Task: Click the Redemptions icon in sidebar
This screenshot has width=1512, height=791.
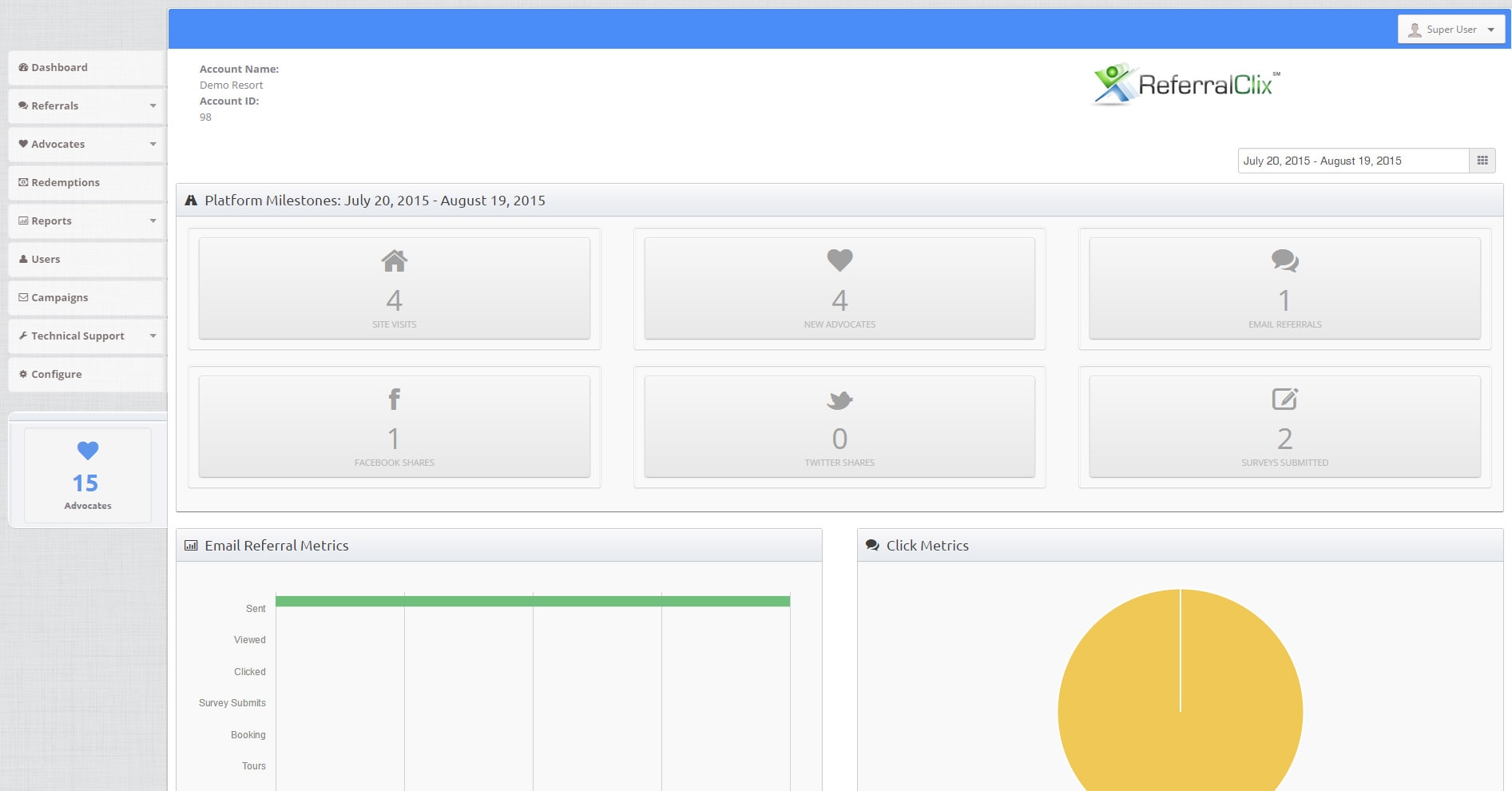Action: (23, 183)
